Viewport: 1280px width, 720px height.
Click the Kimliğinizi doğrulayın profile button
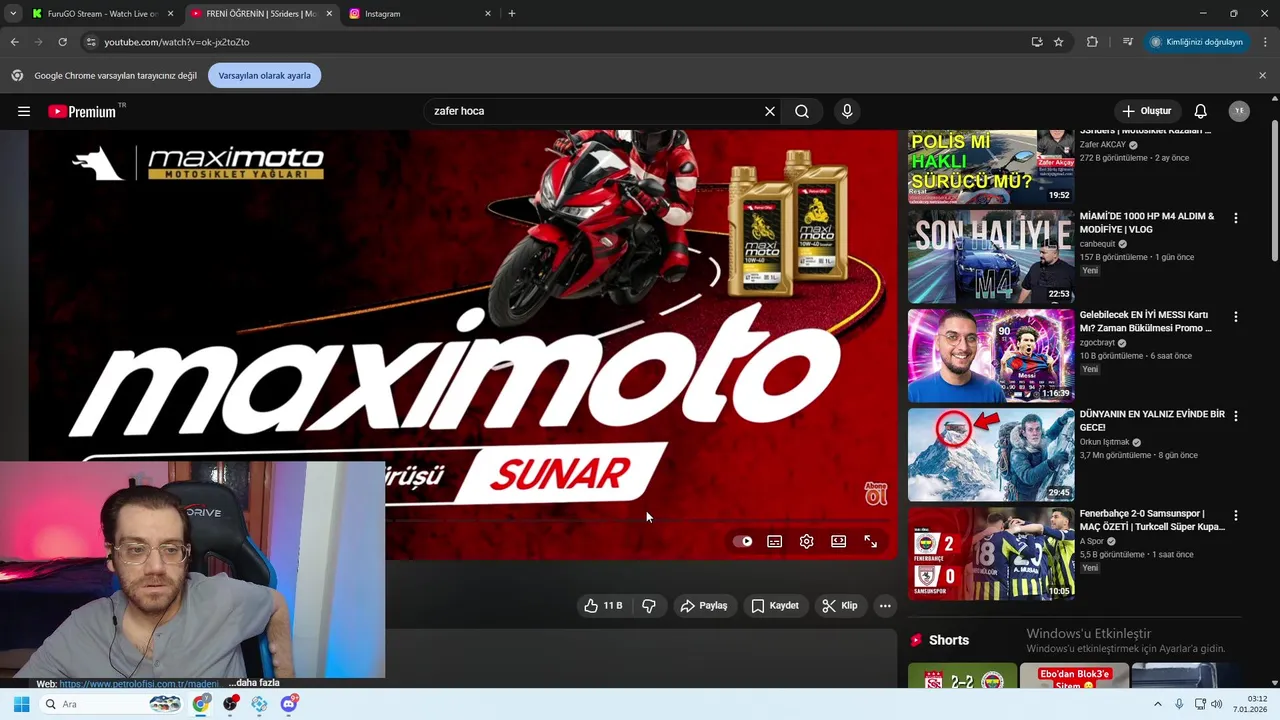1196,42
